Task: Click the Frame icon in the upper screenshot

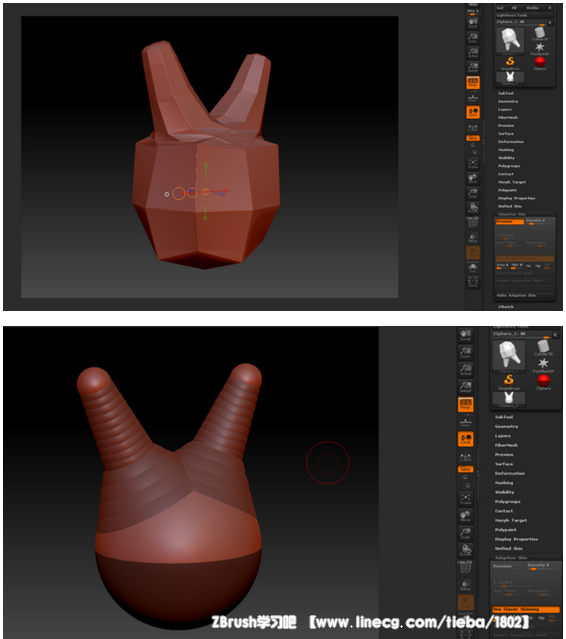Action: 473,163
